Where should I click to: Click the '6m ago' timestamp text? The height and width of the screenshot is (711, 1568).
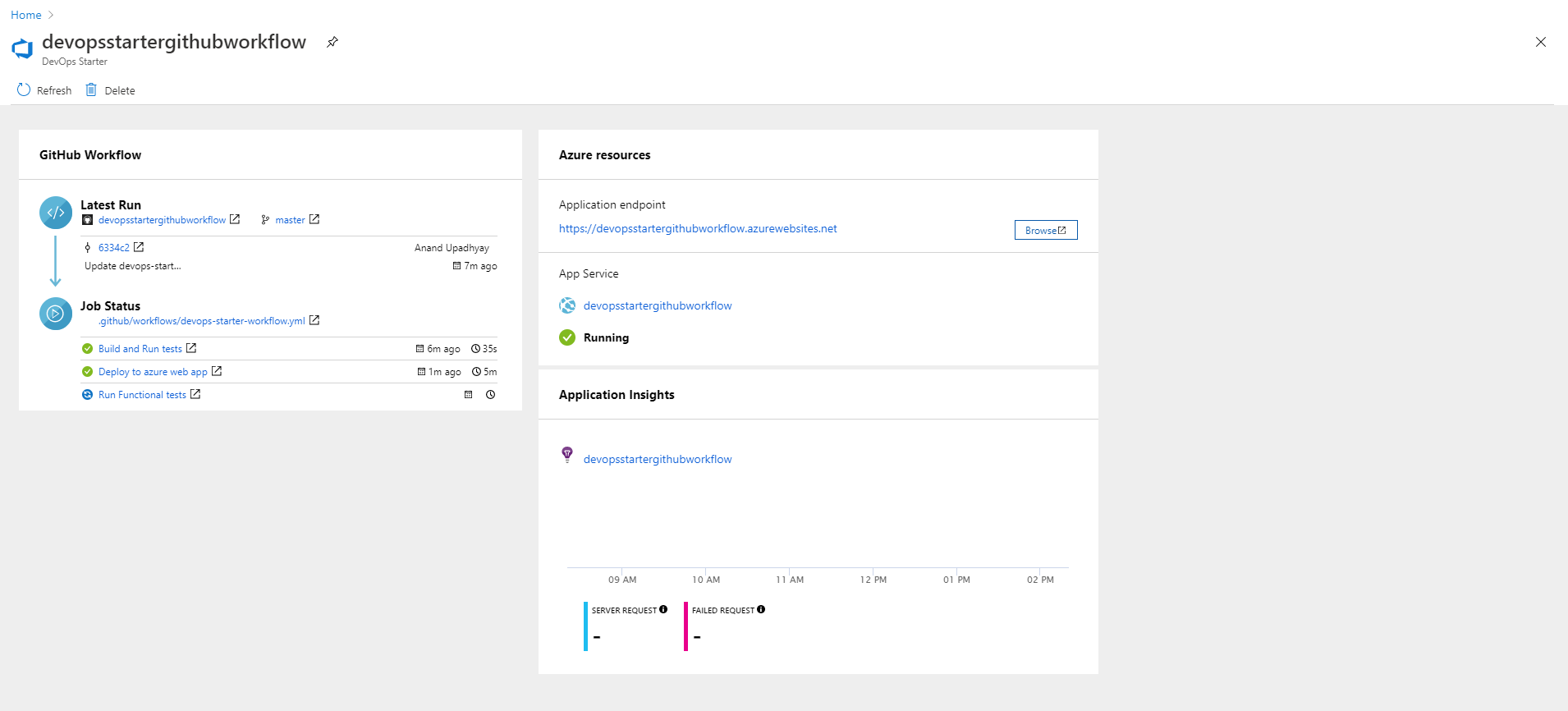point(443,349)
